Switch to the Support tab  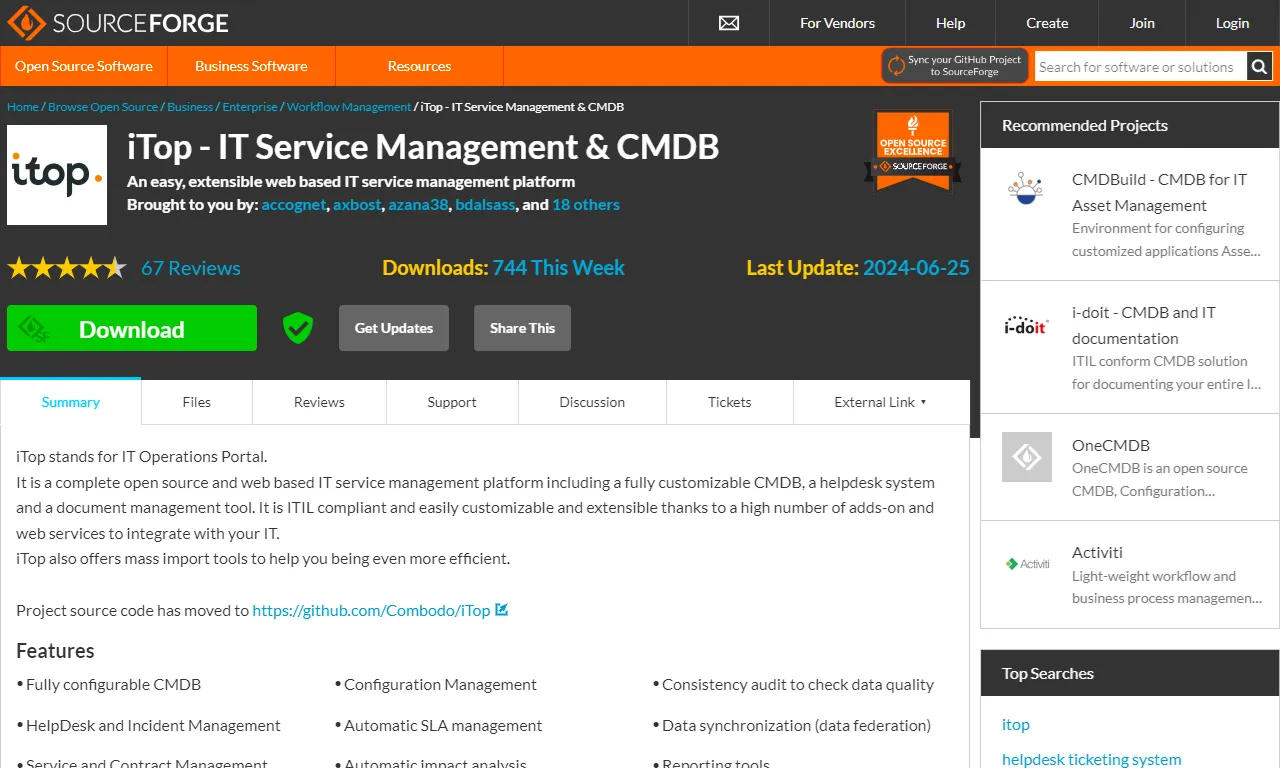pyautogui.click(x=452, y=402)
